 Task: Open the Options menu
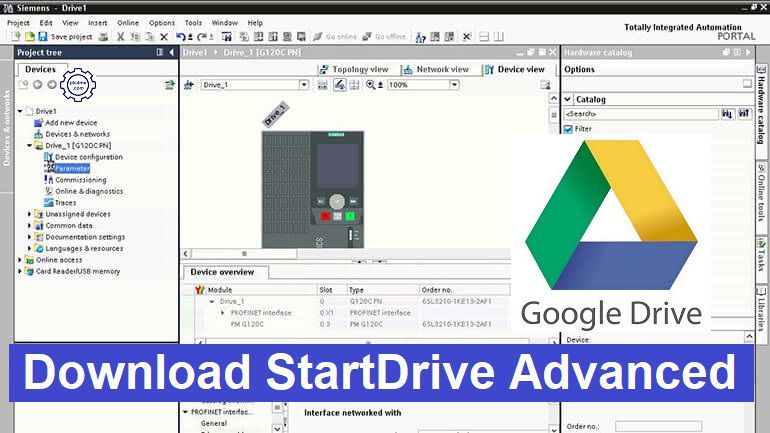[161, 22]
